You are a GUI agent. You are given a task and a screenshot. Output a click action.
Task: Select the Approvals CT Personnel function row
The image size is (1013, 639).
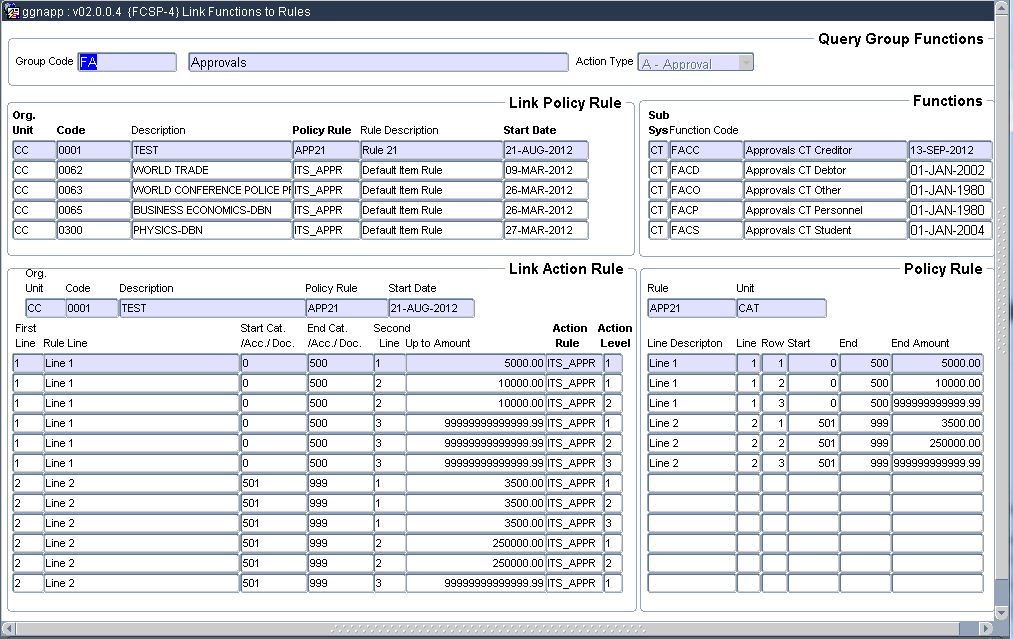[x=825, y=210]
